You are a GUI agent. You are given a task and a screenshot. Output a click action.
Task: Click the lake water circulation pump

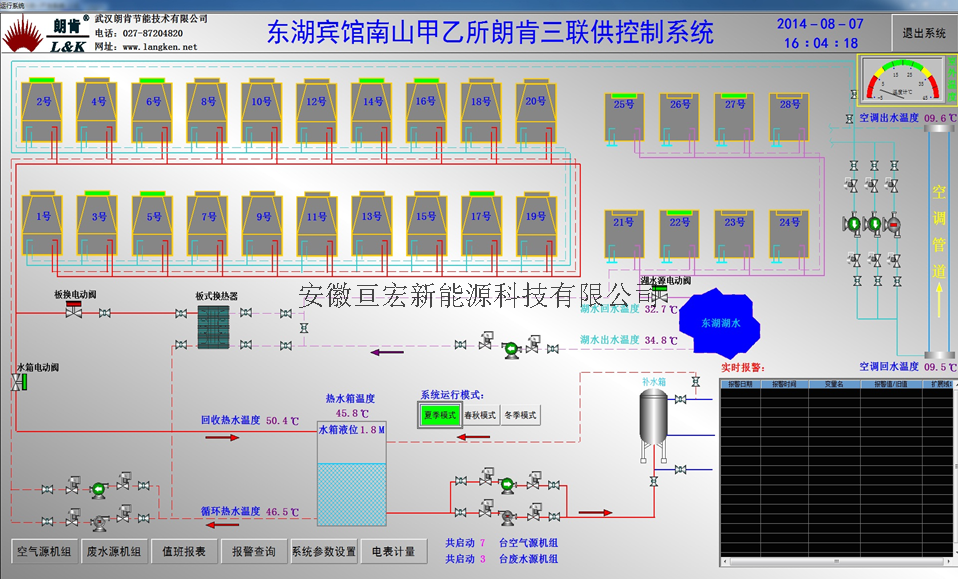tap(511, 349)
